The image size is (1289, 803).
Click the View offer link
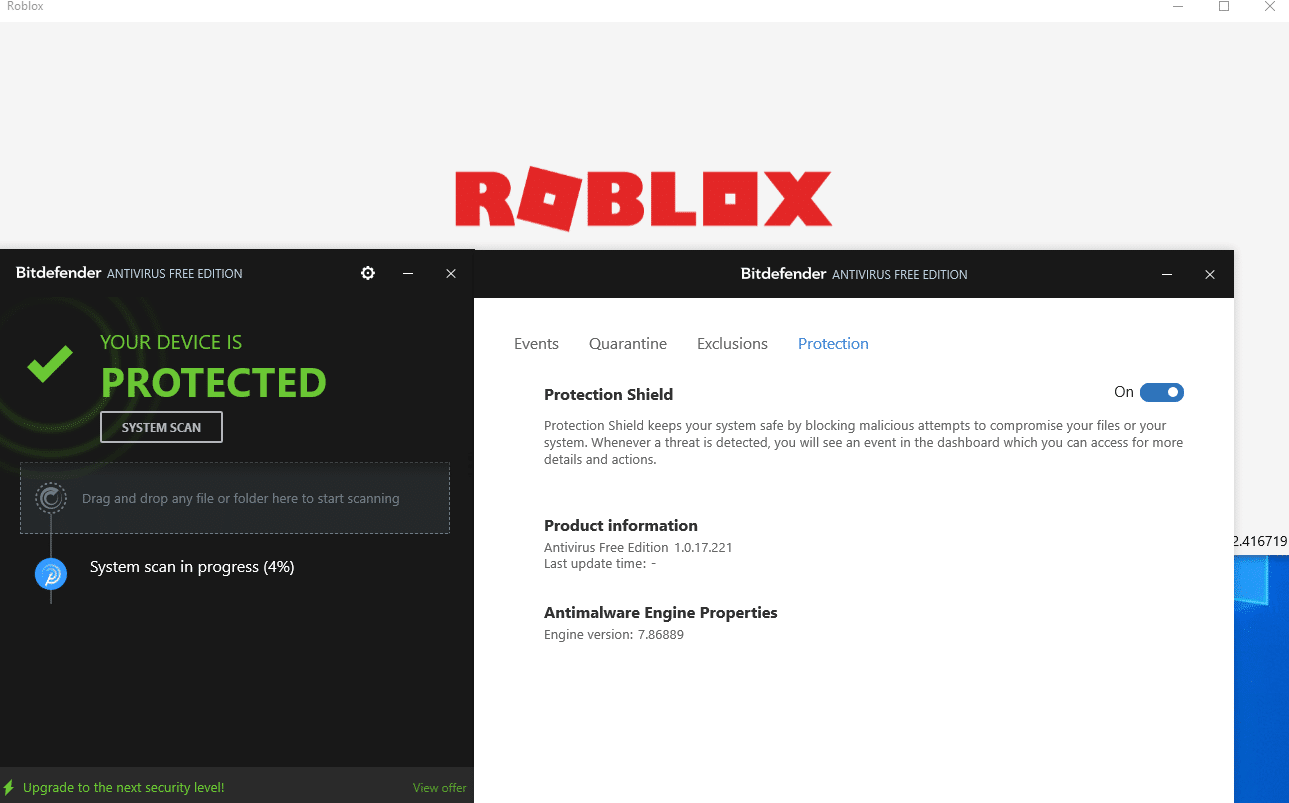pos(439,787)
